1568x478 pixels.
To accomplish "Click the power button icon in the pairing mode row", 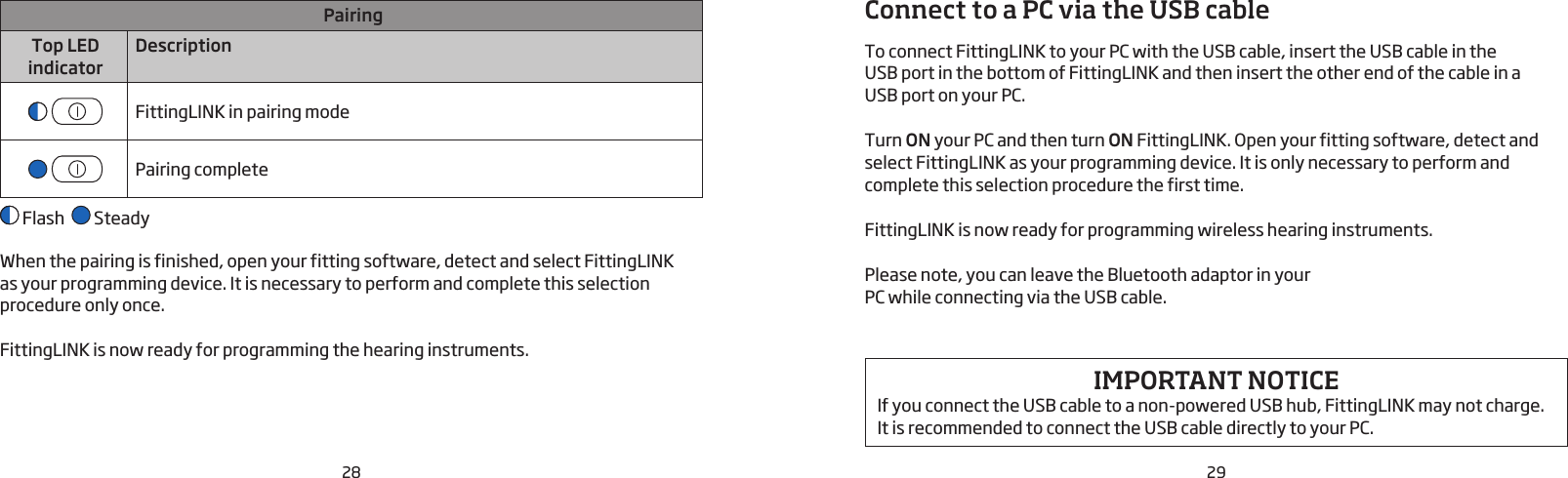I will coord(77,111).
